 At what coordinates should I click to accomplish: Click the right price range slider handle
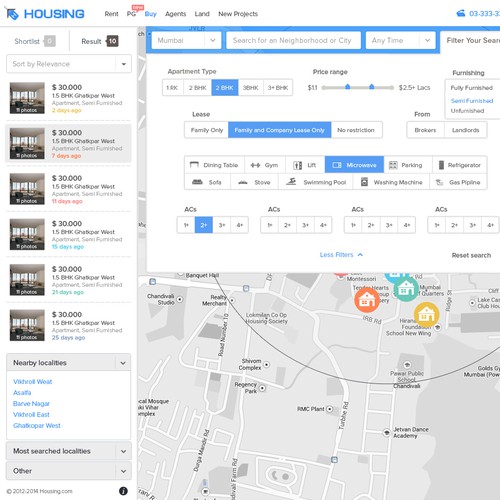371,87
